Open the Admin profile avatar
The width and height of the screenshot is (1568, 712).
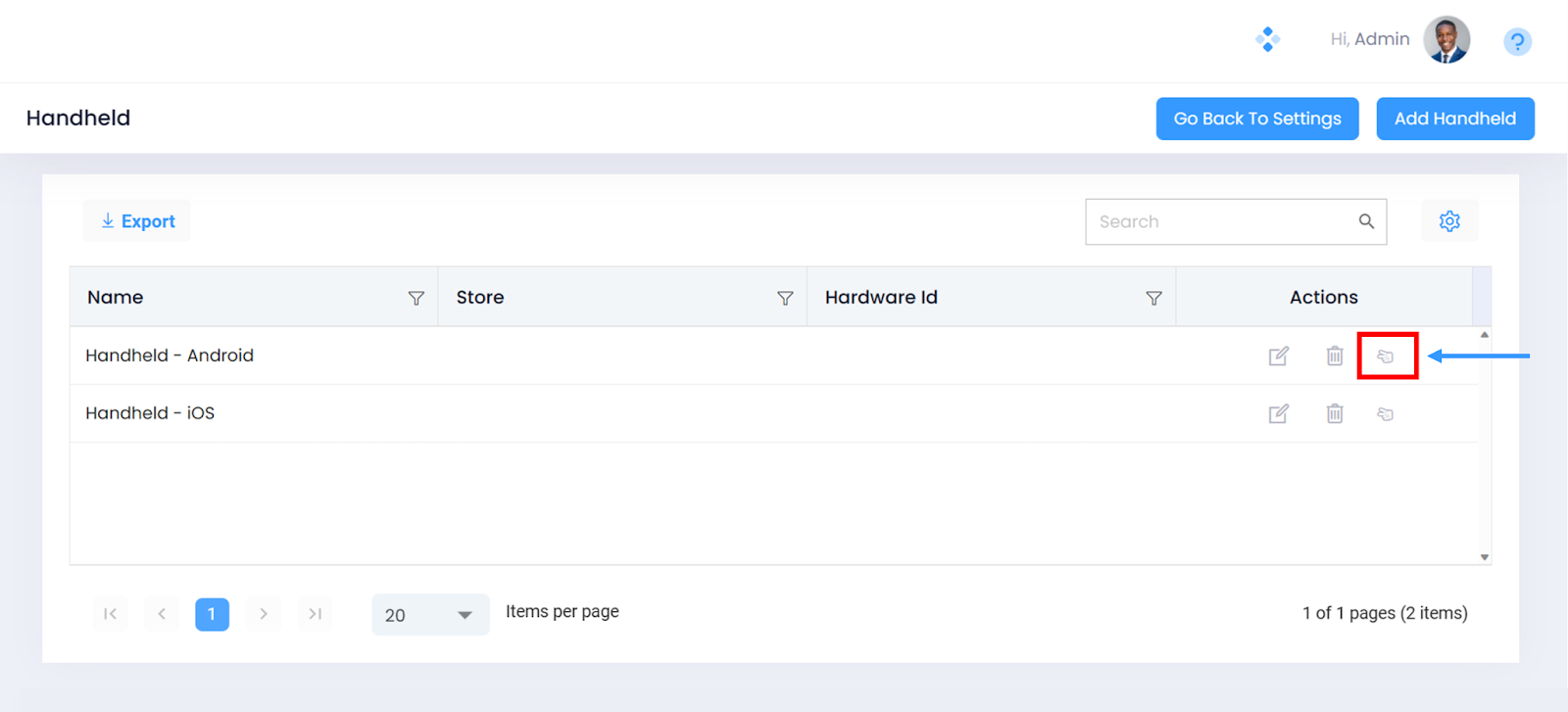(1446, 40)
